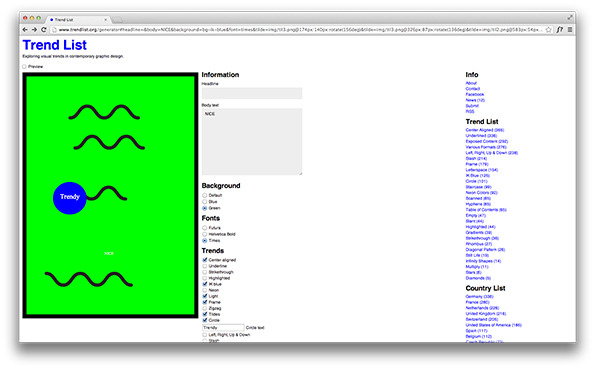Bookmark this page with the star icon
This screenshot has width=595, height=369.
[x=548, y=30]
